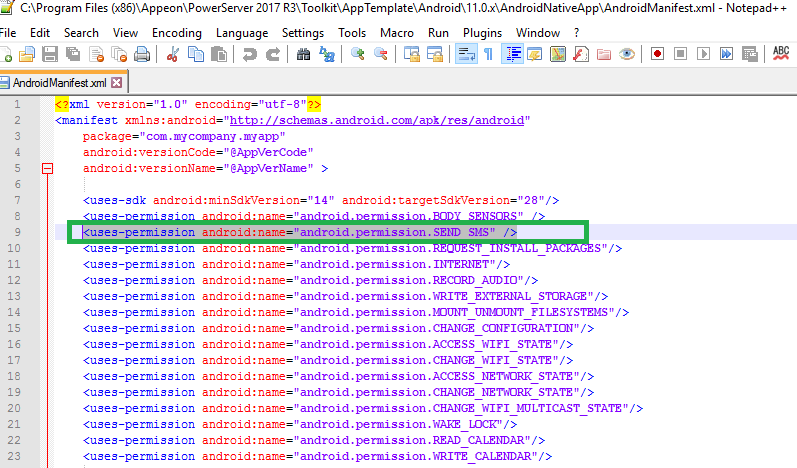This screenshot has height=468, width=797.
Task: Follow the schemas.android.com URL link
Action: (x=377, y=120)
